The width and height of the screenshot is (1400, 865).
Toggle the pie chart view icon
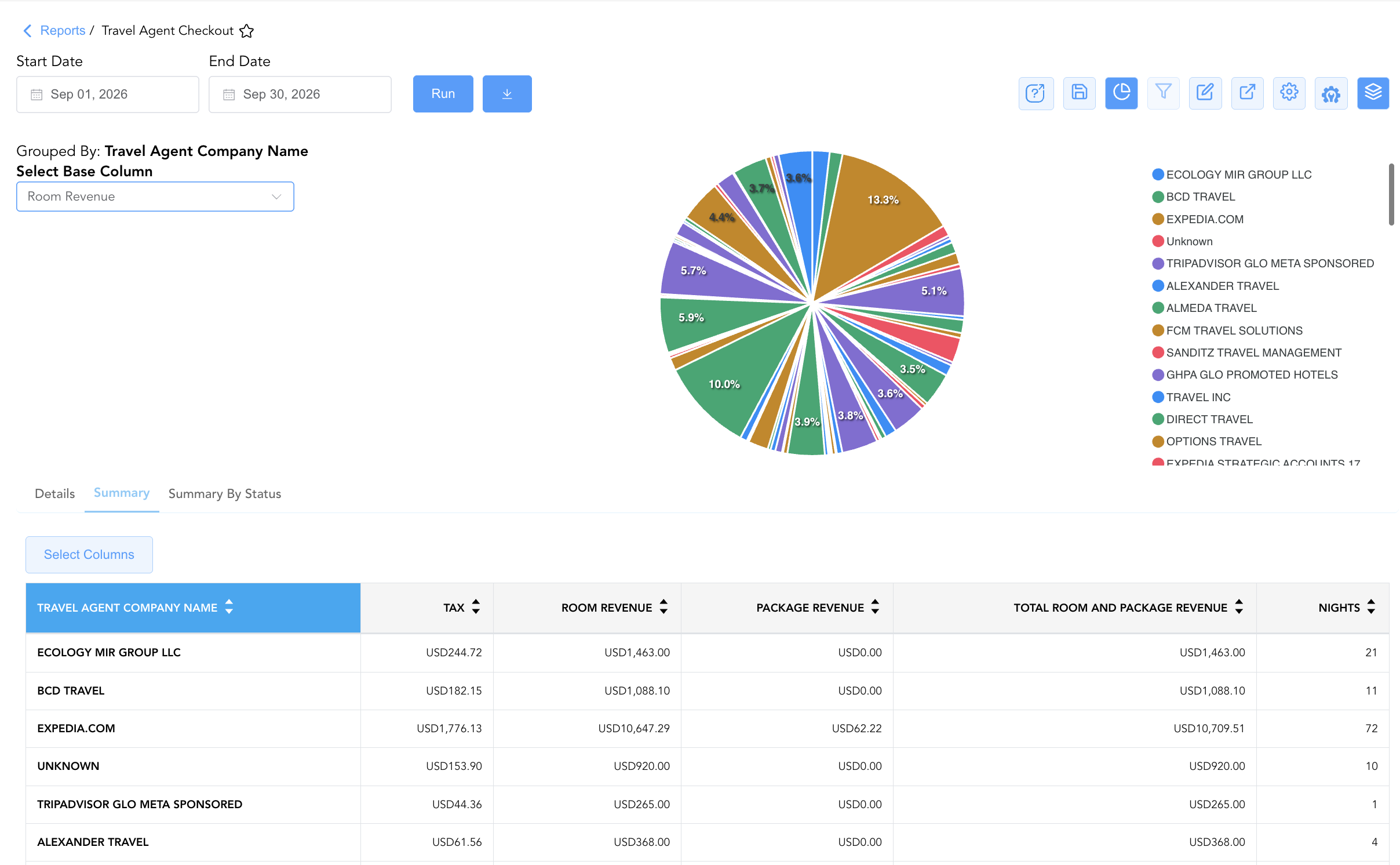click(1121, 93)
